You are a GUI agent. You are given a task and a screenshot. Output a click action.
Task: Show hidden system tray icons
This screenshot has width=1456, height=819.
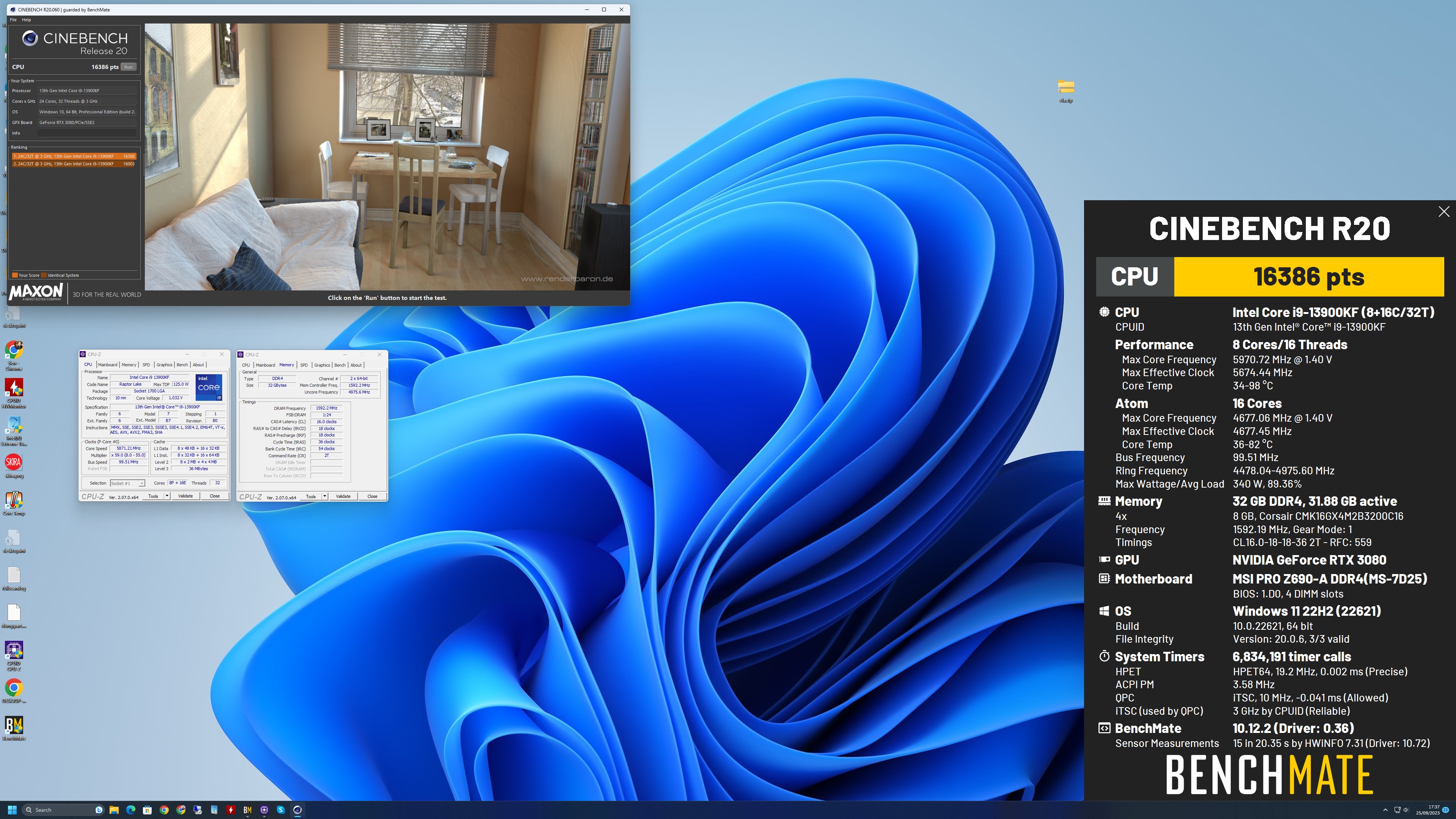pos(1385,810)
